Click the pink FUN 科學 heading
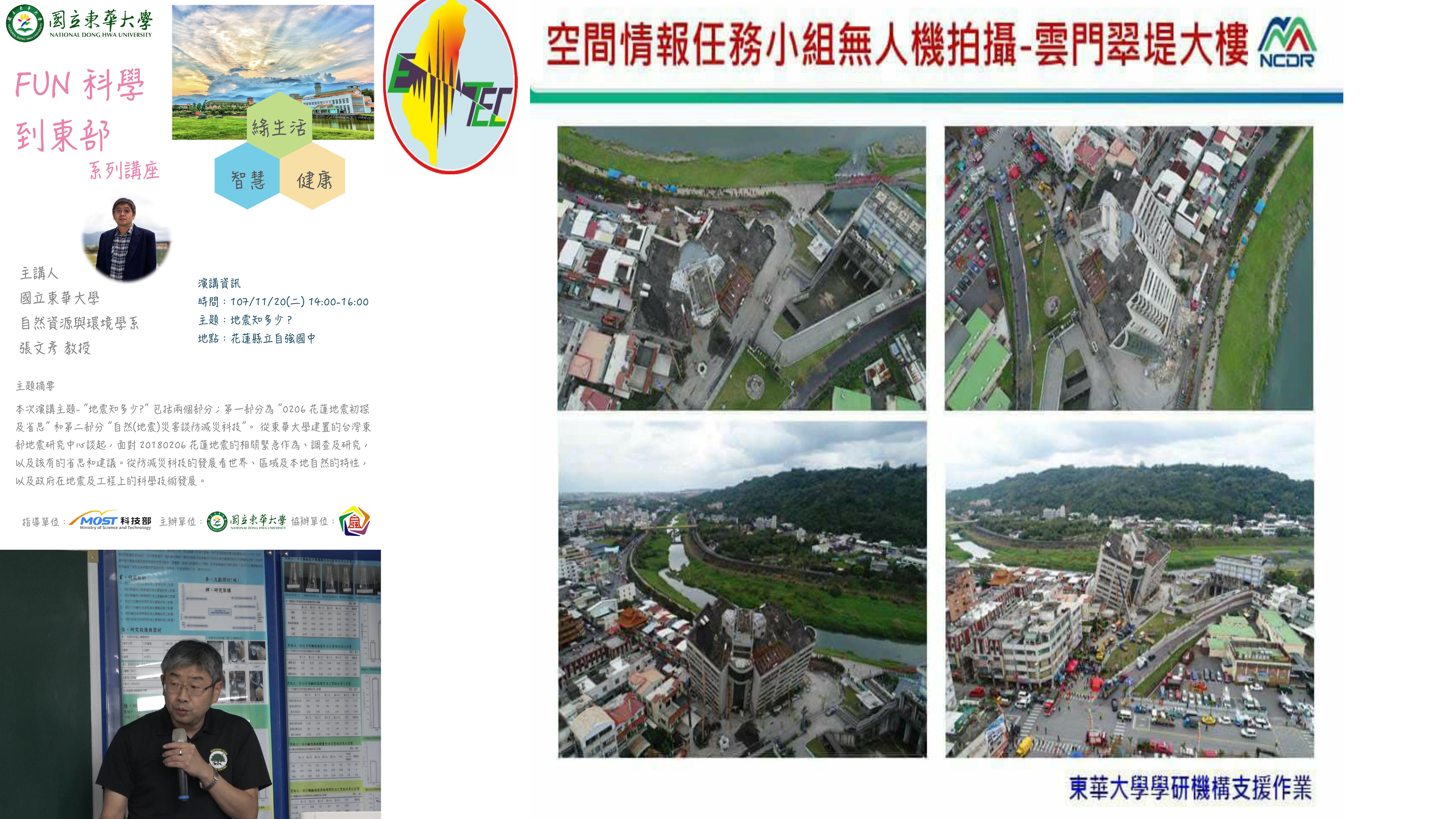The height and width of the screenshot is (819, 1456). pyautogui.click(x=79, y=85)
